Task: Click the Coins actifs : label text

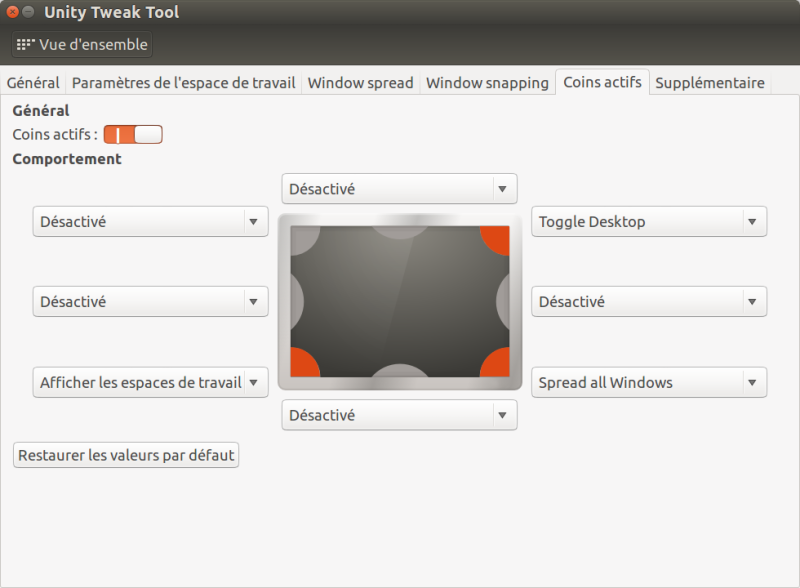Action: tap(55, 134)
